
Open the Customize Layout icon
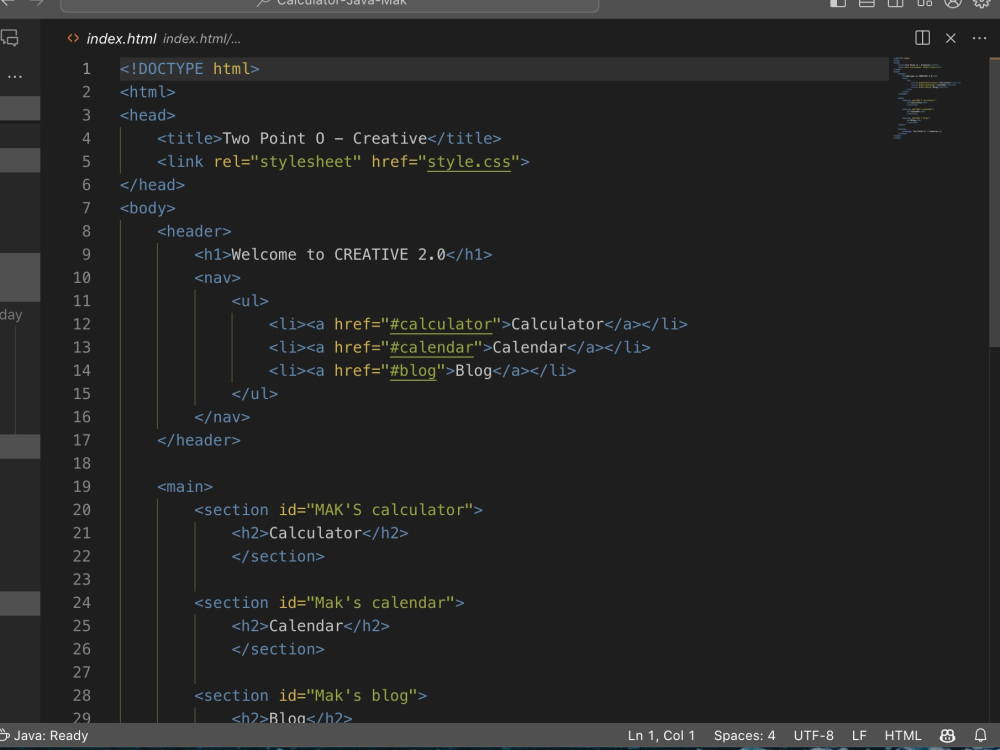(924, 3)
